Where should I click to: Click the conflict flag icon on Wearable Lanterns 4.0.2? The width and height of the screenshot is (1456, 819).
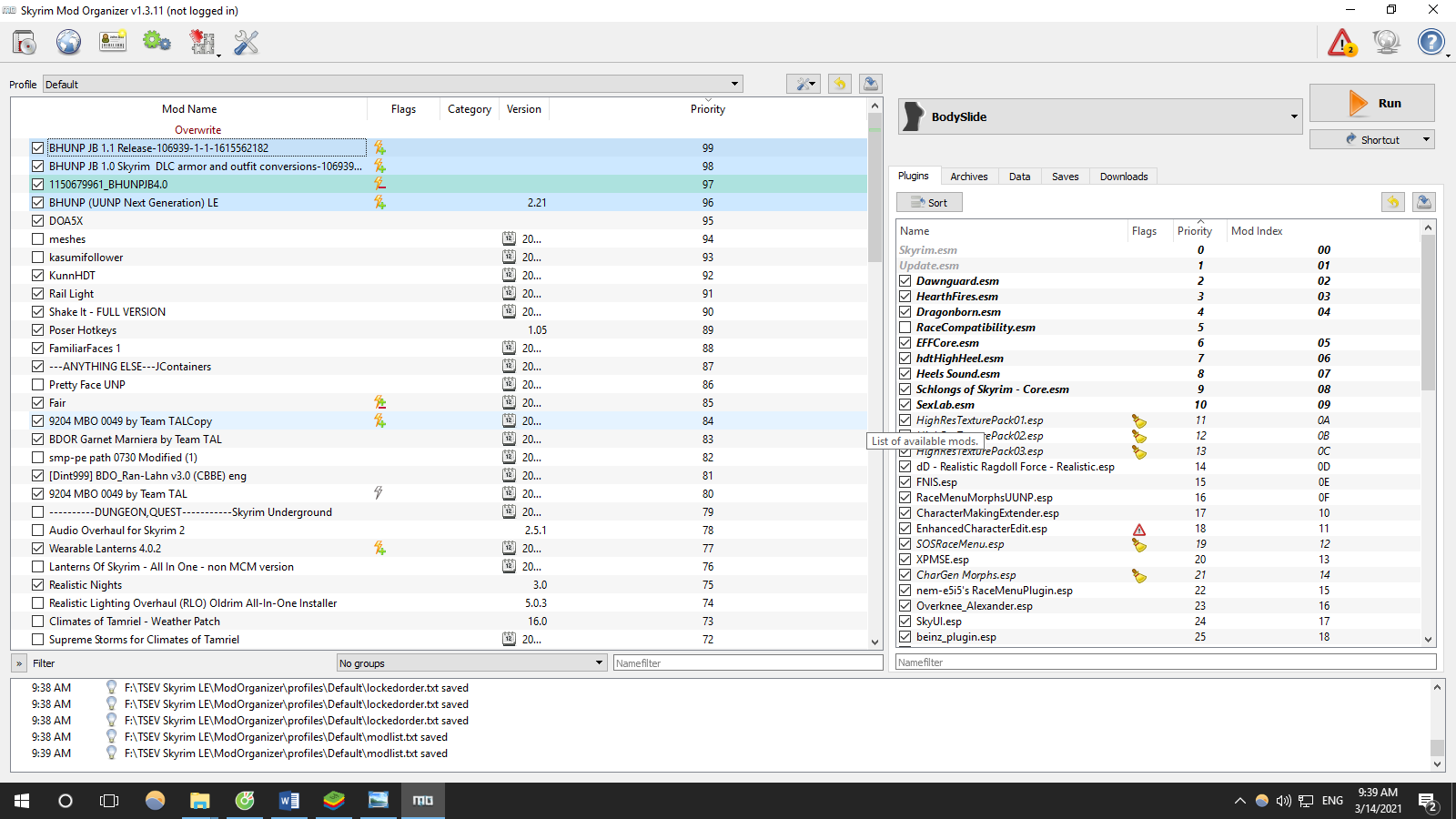click(379, 548)
